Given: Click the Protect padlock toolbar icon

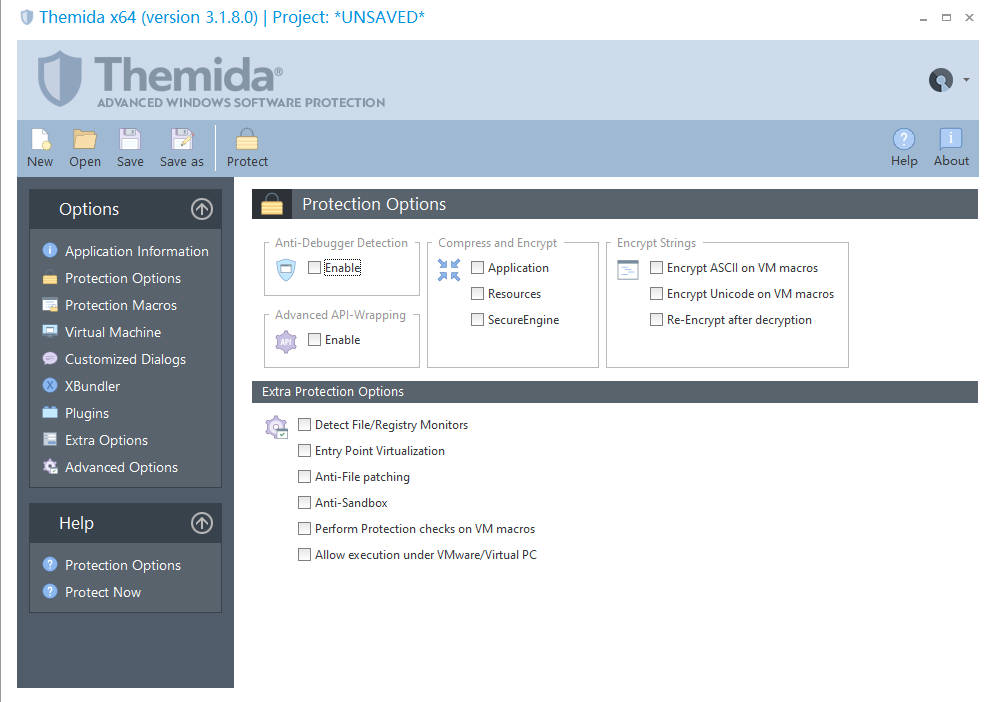Looking at the screenshot, I should coord(247,139).
